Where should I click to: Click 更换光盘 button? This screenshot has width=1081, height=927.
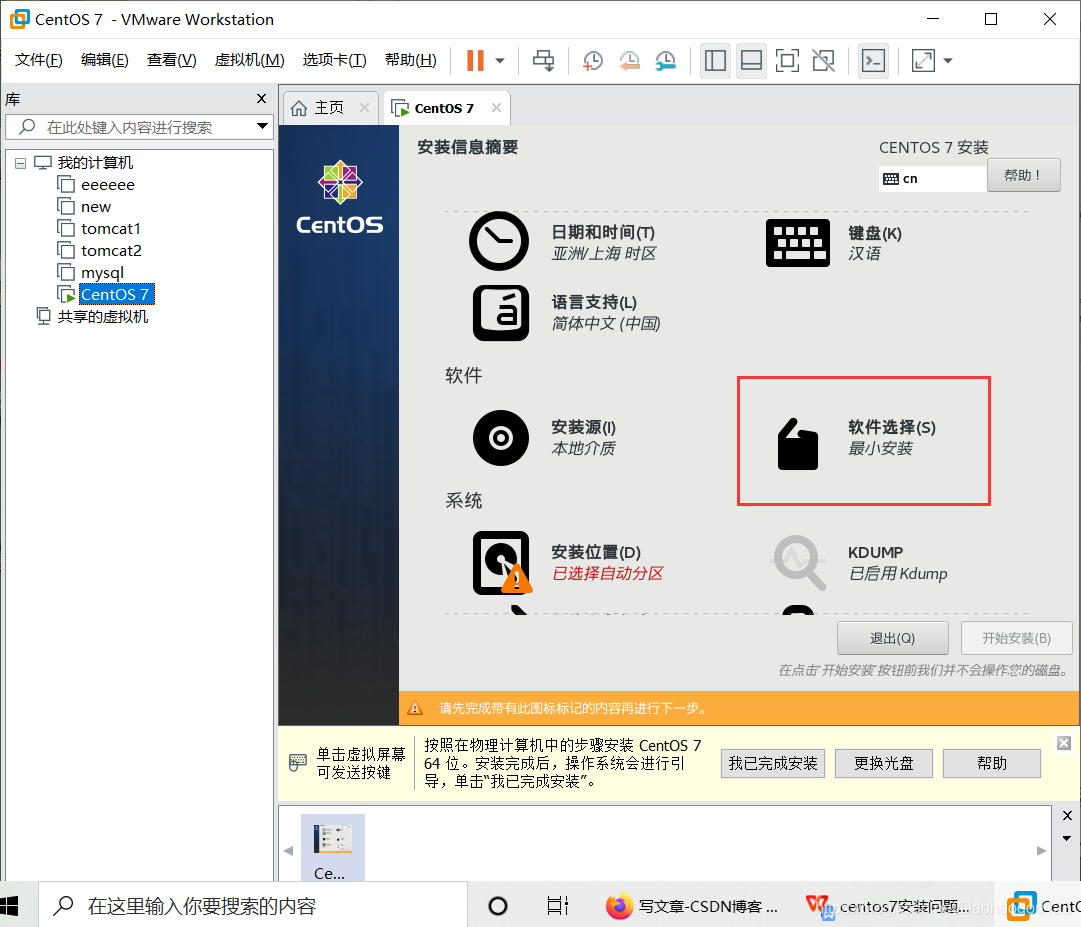[x=884, y=764]
